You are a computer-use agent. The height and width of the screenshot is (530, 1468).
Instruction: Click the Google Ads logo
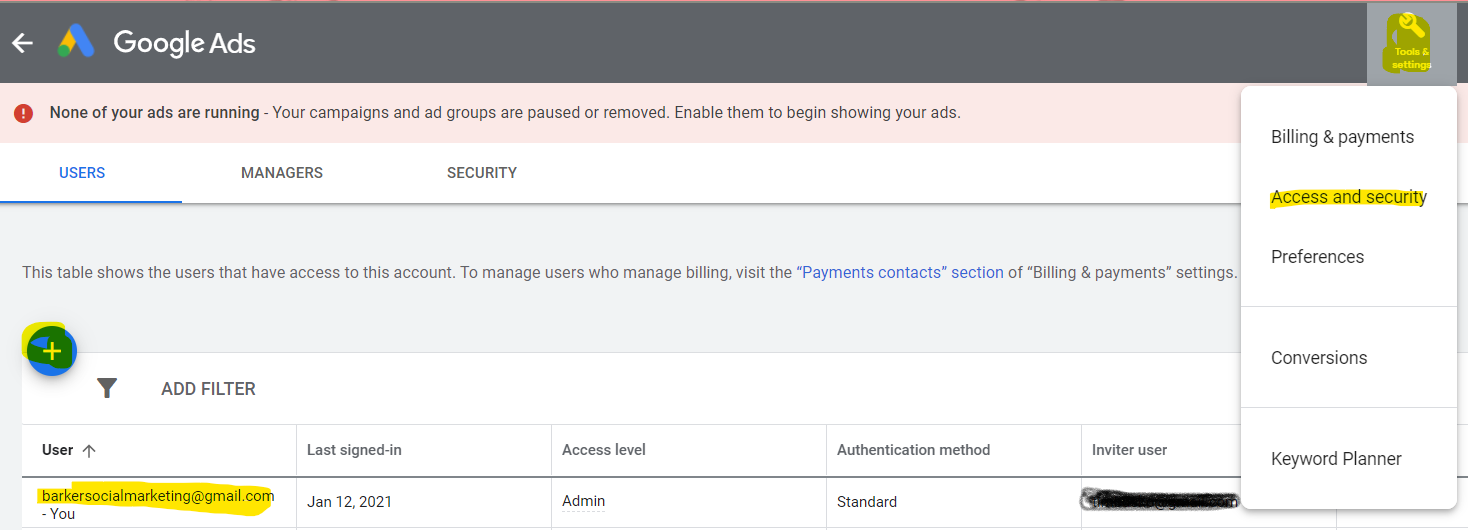(x=76, y=42)
